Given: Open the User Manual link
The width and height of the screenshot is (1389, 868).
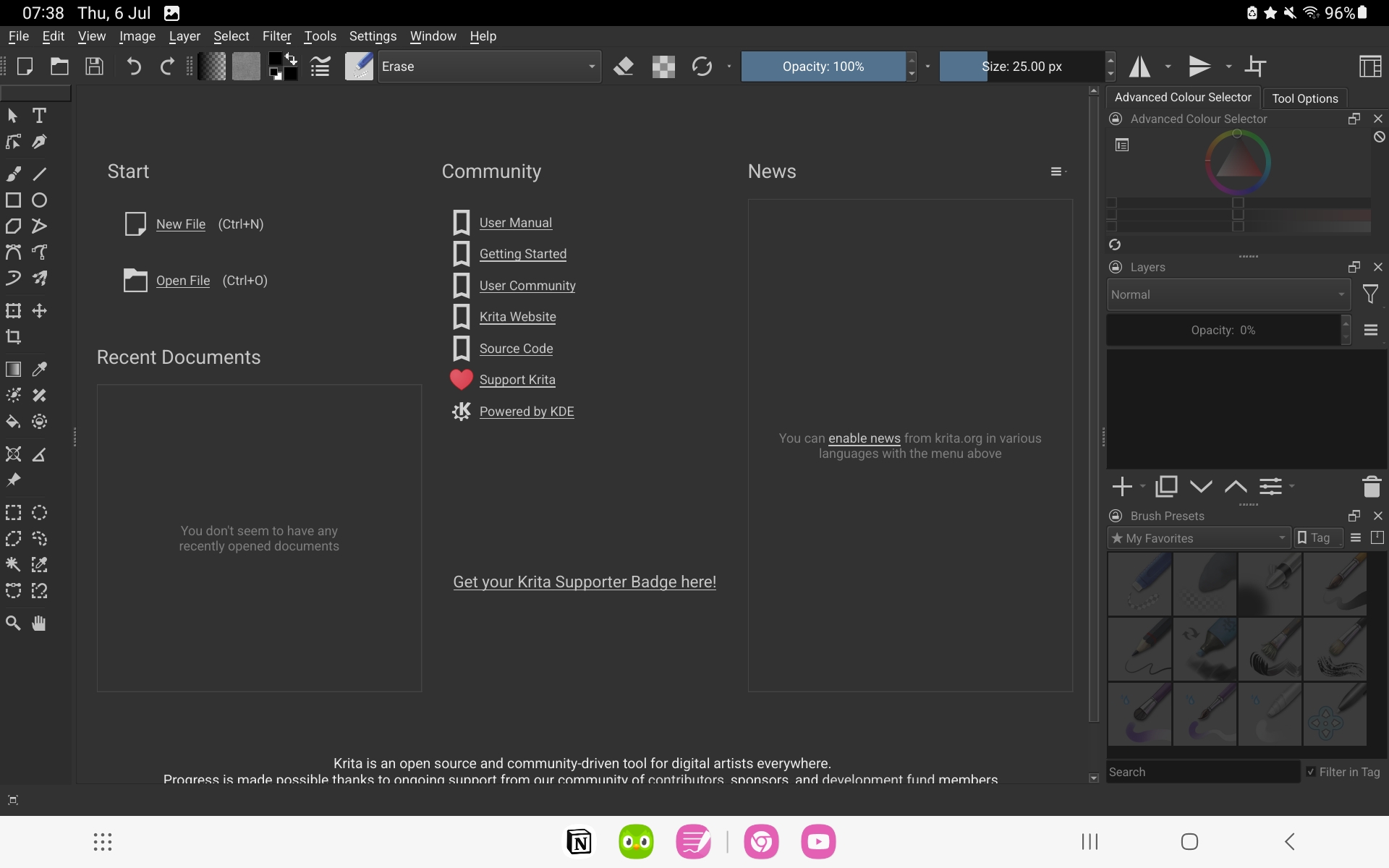Looking at the screenshot, I should coord(516,223).
